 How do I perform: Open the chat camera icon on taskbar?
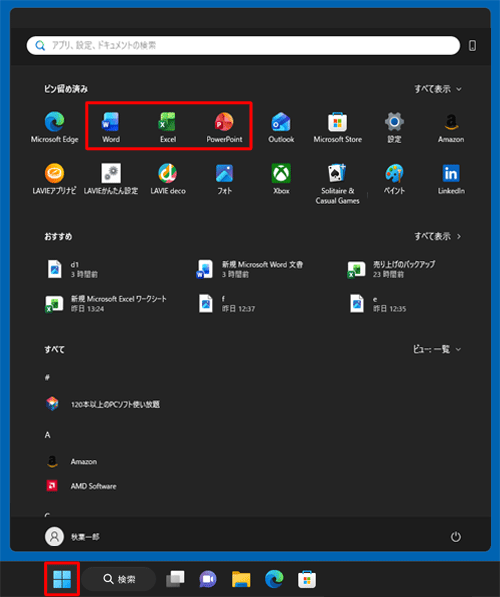(x=208, y=579)
